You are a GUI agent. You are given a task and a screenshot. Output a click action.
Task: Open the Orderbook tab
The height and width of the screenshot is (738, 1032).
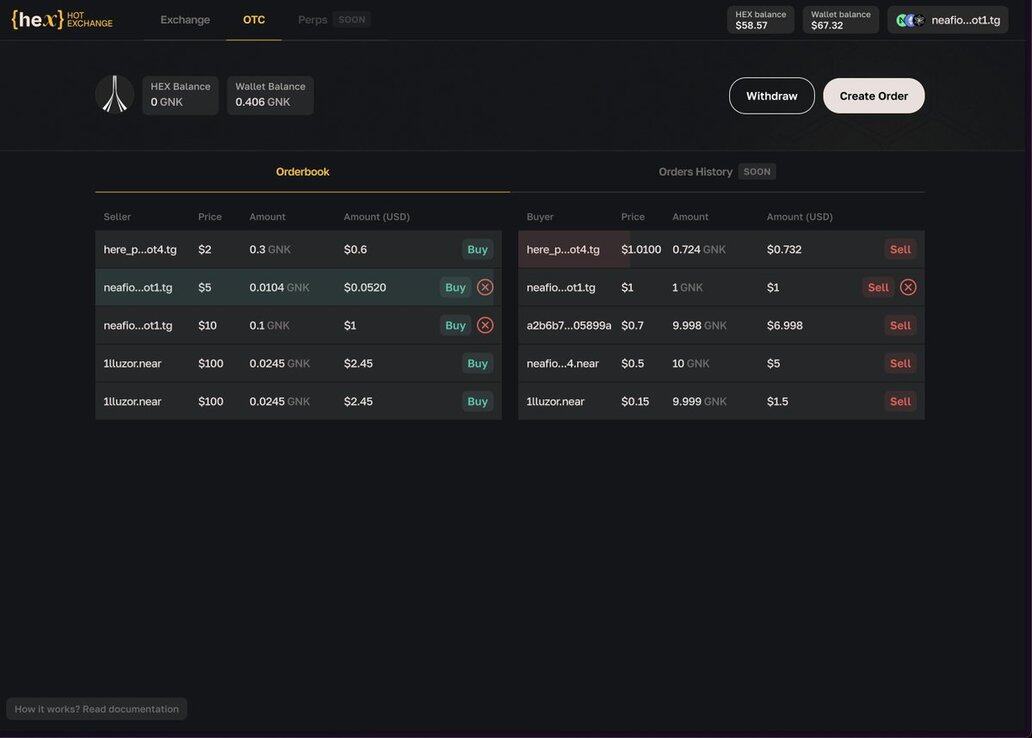coord(302,172)
